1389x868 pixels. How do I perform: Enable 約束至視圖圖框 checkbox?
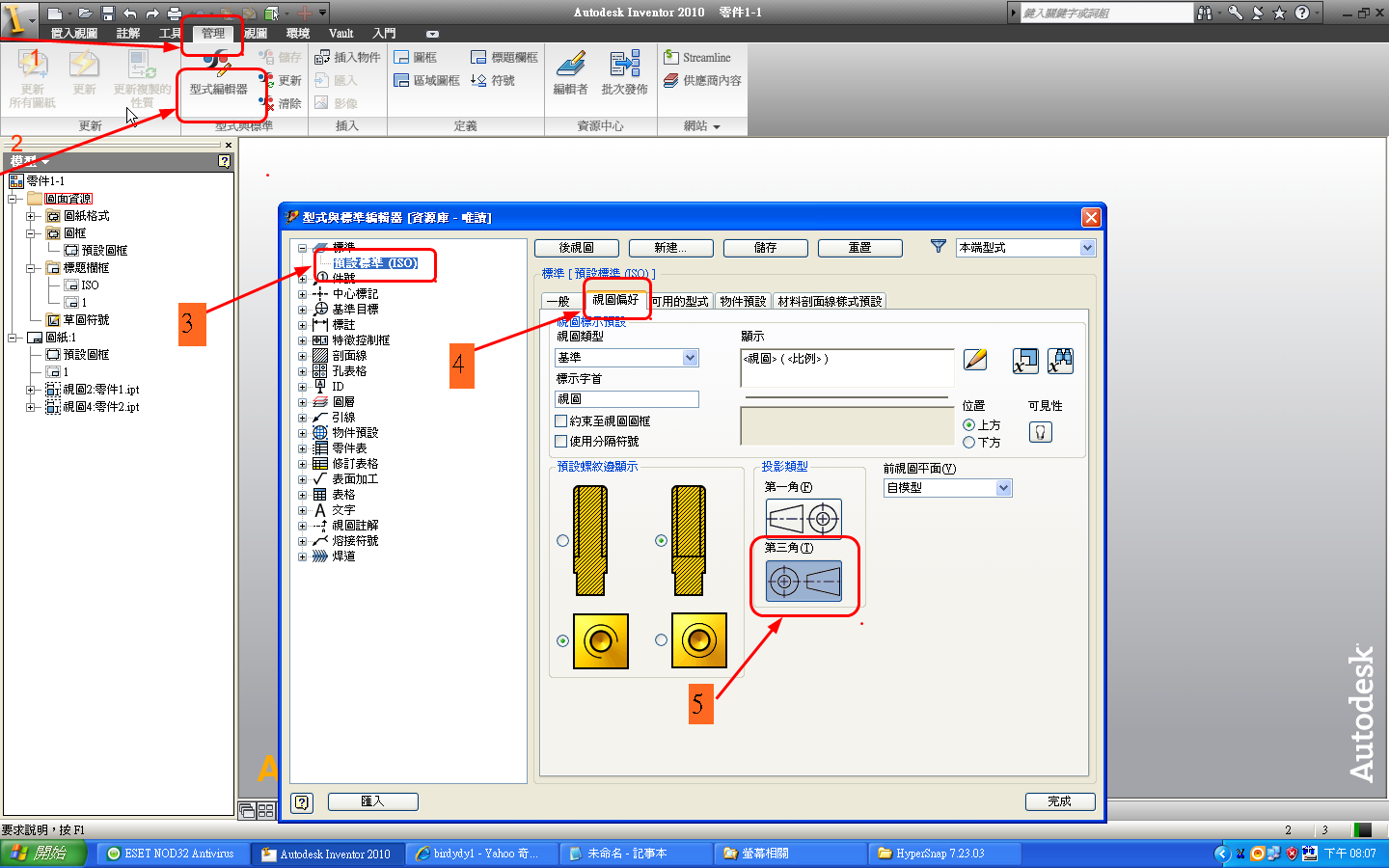561,421
